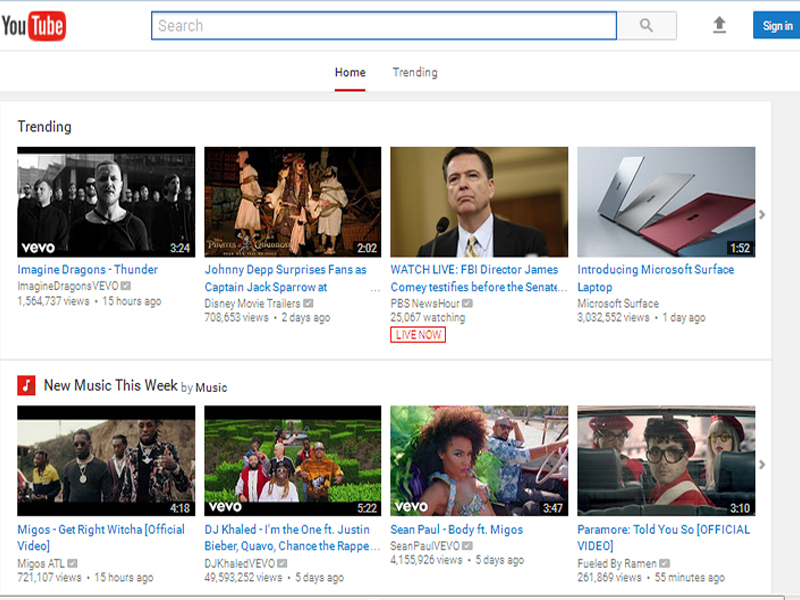800x600 pixels.
Task: Open New Music This Week playlist heading
Action: [x=111, y=385]
